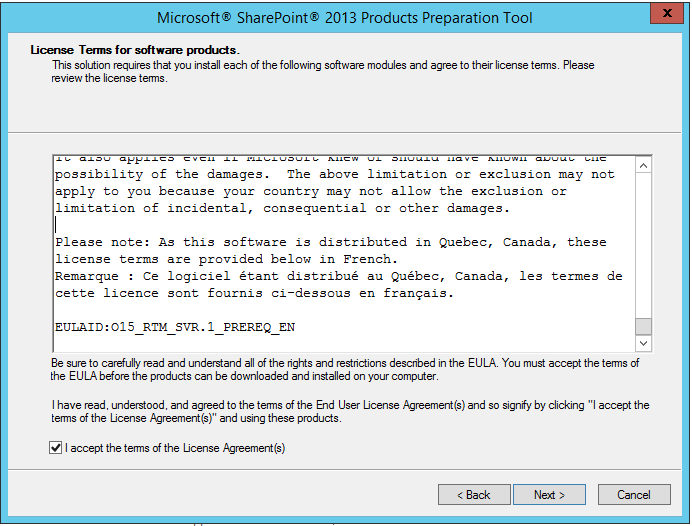The width and height of the screenshot is (692, 526).
Task: Click the 'I accept the terms' label text
Action: coord(175,449)
